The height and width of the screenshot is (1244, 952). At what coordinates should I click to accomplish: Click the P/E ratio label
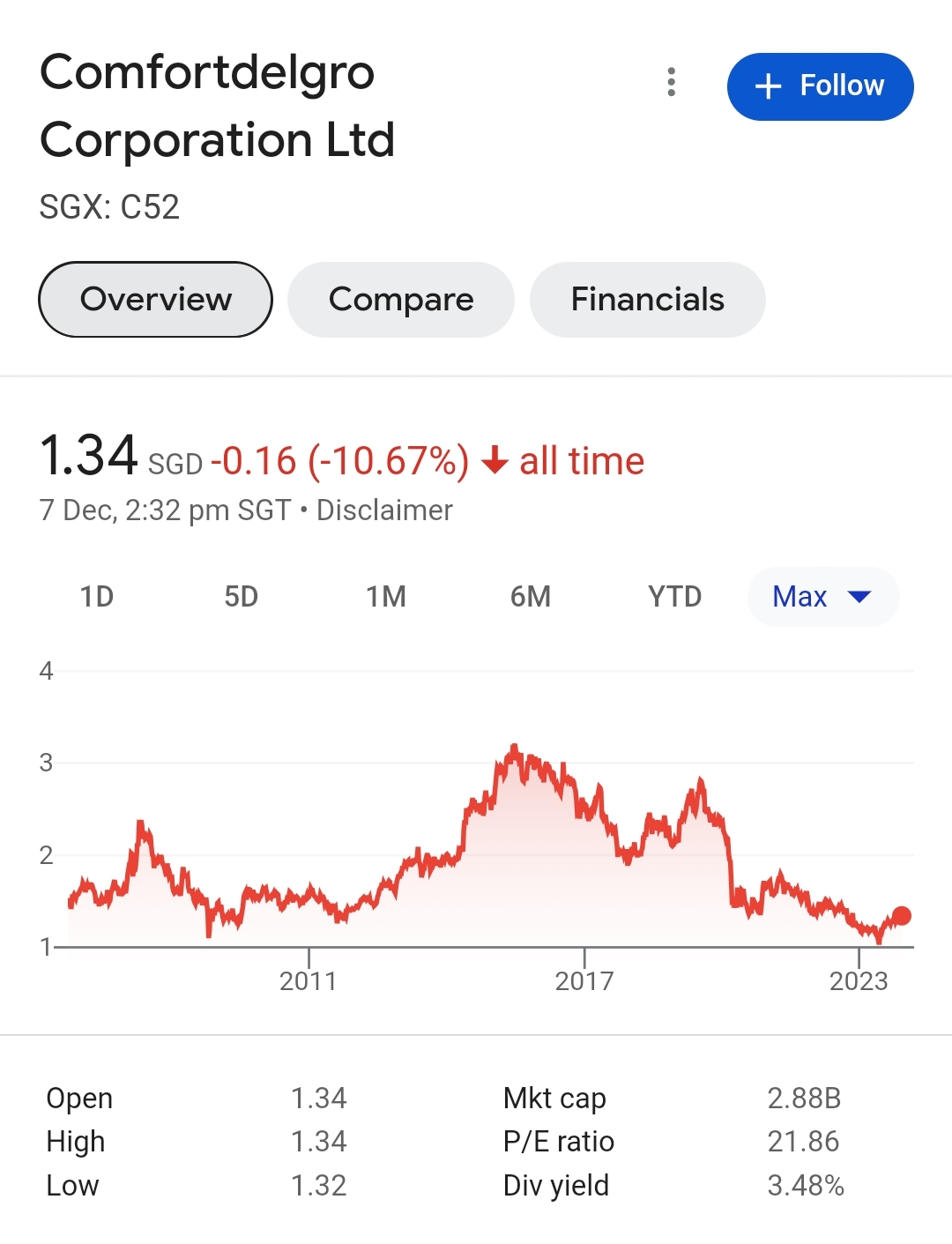tap(559, 1142)
